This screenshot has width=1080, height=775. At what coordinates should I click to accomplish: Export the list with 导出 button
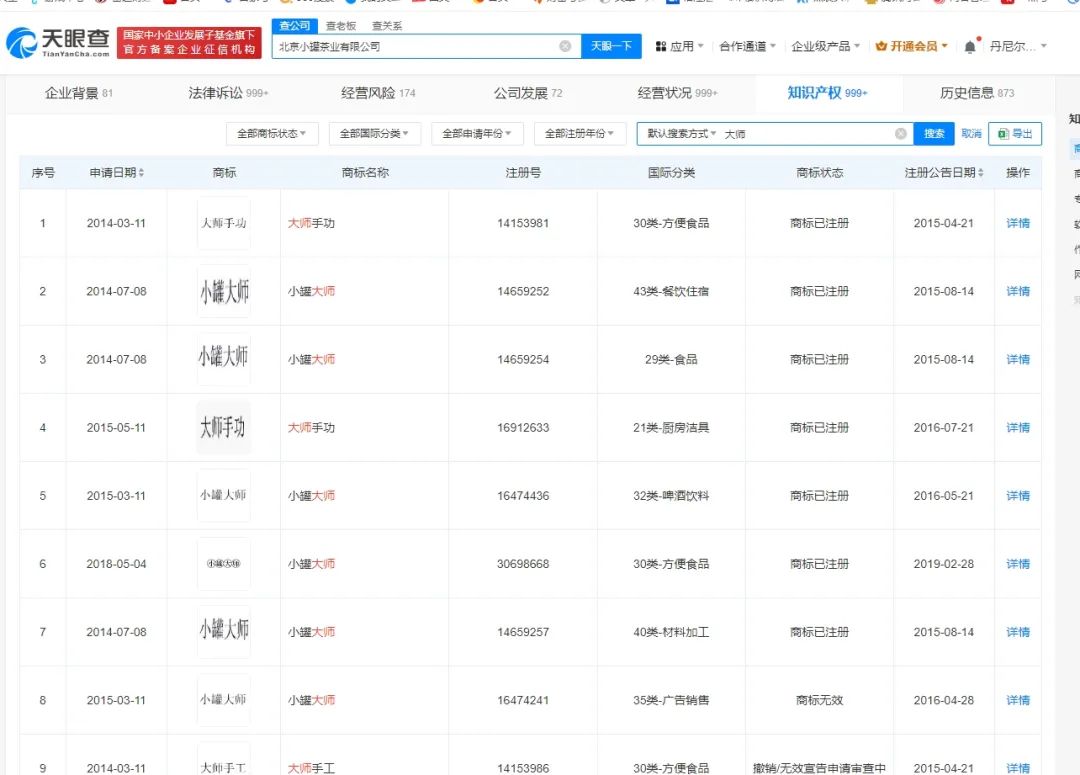(1015, 134)
